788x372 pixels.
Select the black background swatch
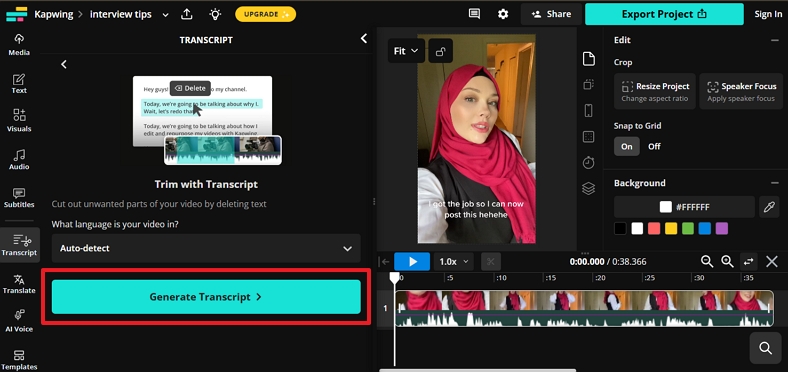click(x=621, y=229)
